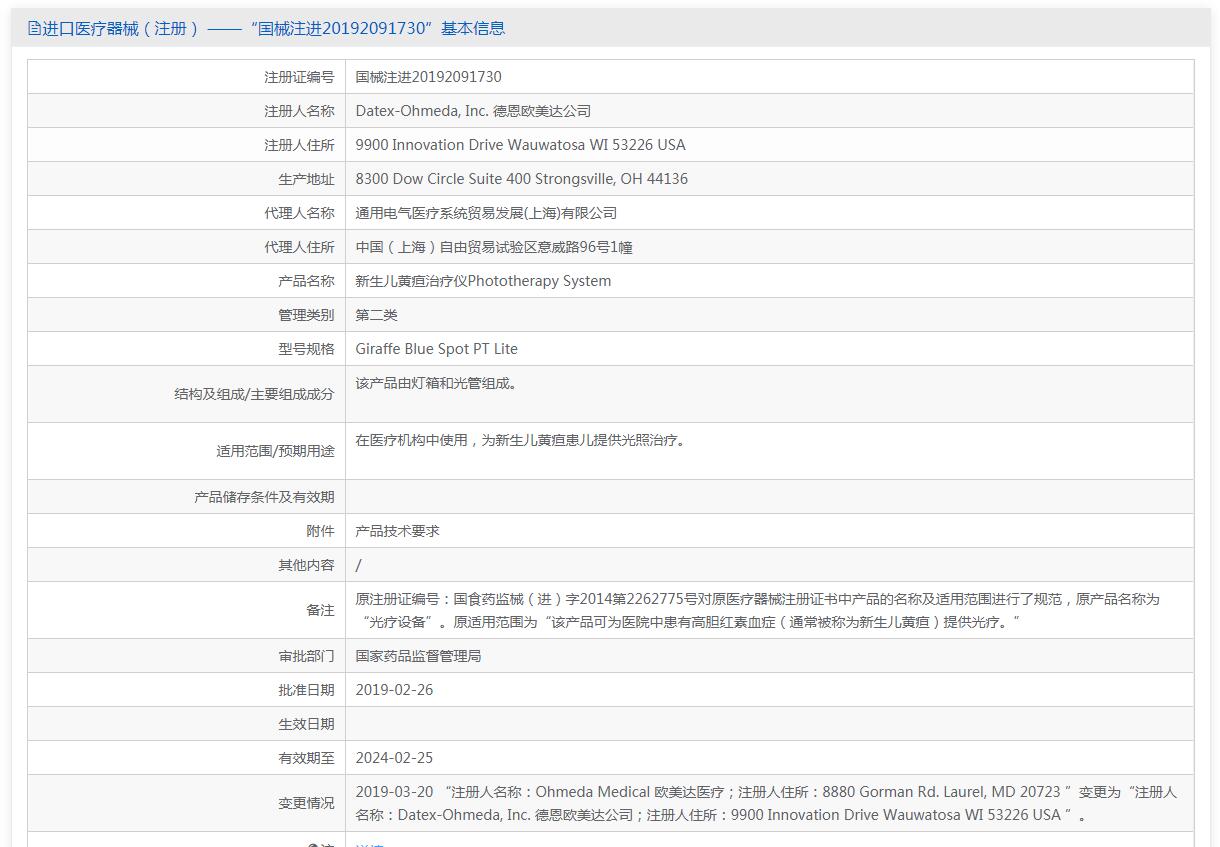Click intended use text 在医疗机构中使用,为新生儿黄疸患儿提供光照治疗。
Image resolution: width=1220 pixels, height=847 pixels.
click(523, 440)
